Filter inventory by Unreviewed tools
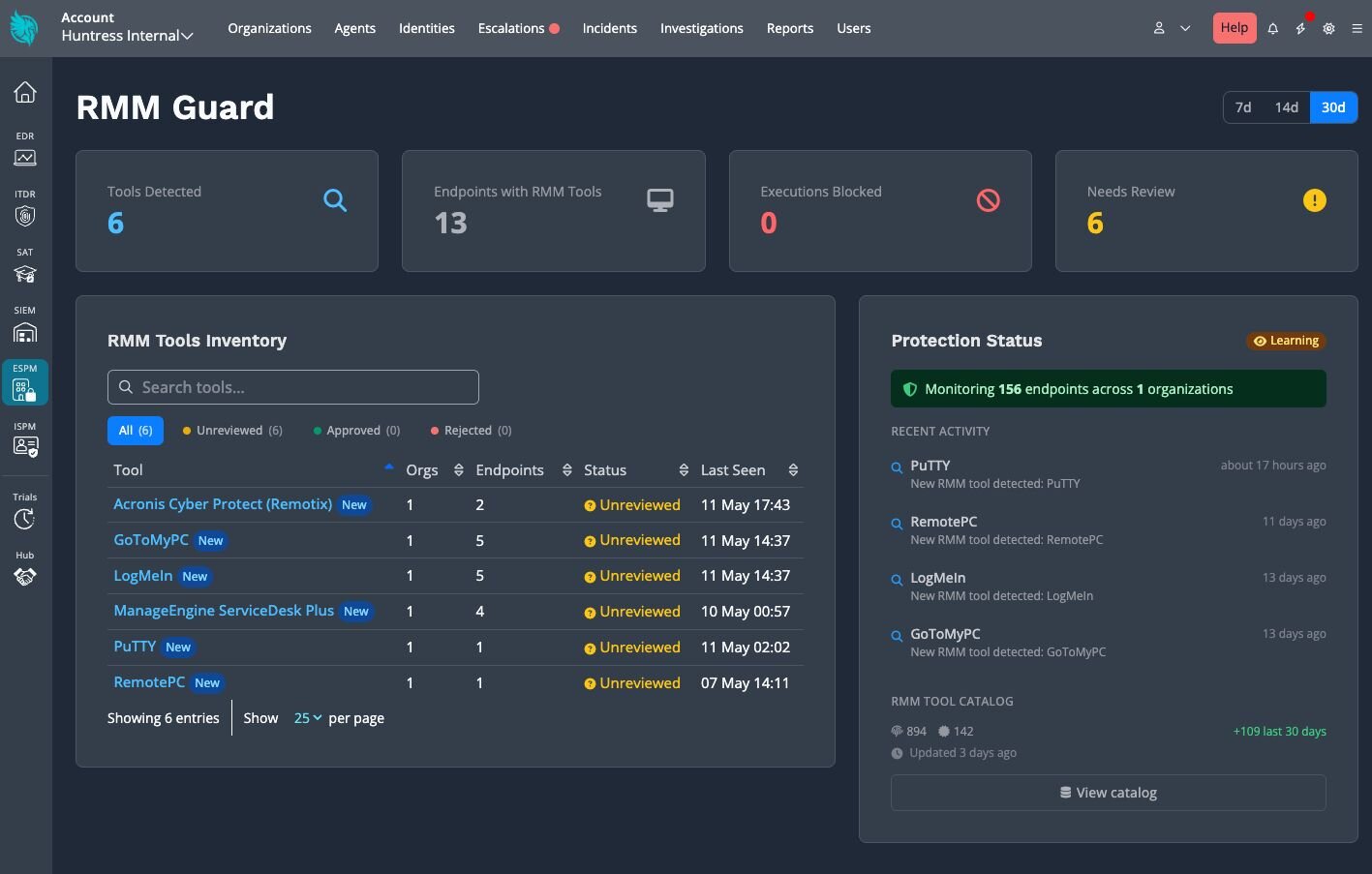Image resolution: width=1372 pixels, height=874 pixels. (x=232, y=431)
